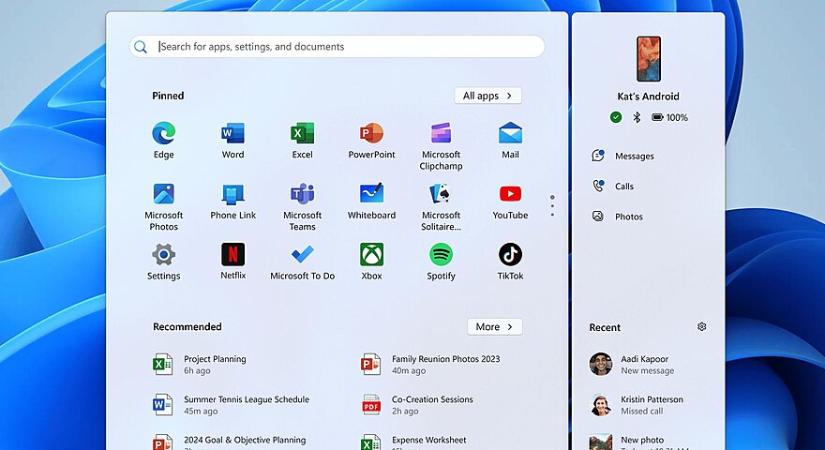Launch the Xbox app
This screenshot has width=825, height=450.
coord(371,262)
